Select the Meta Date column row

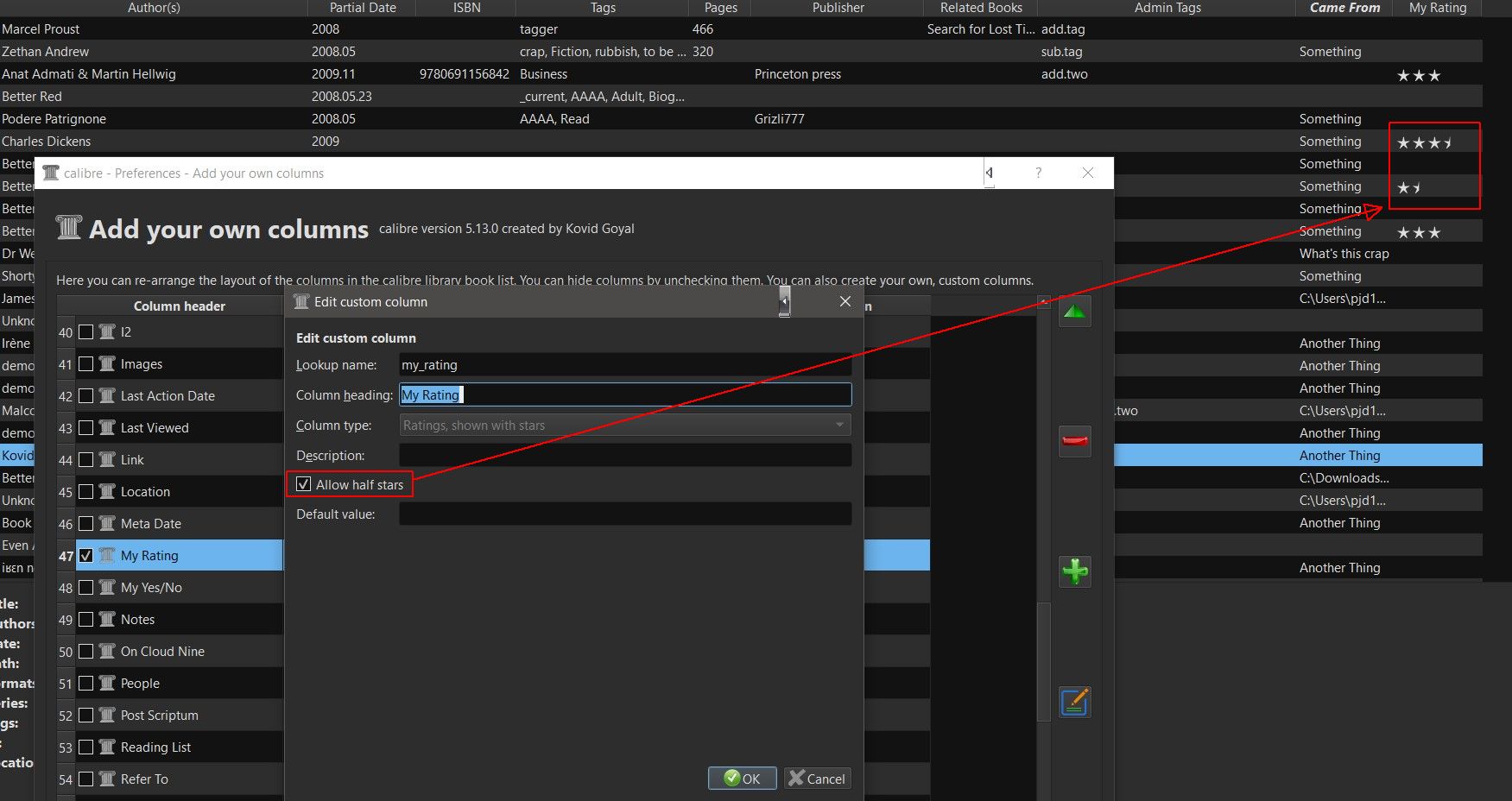click(x=180, y=523)
